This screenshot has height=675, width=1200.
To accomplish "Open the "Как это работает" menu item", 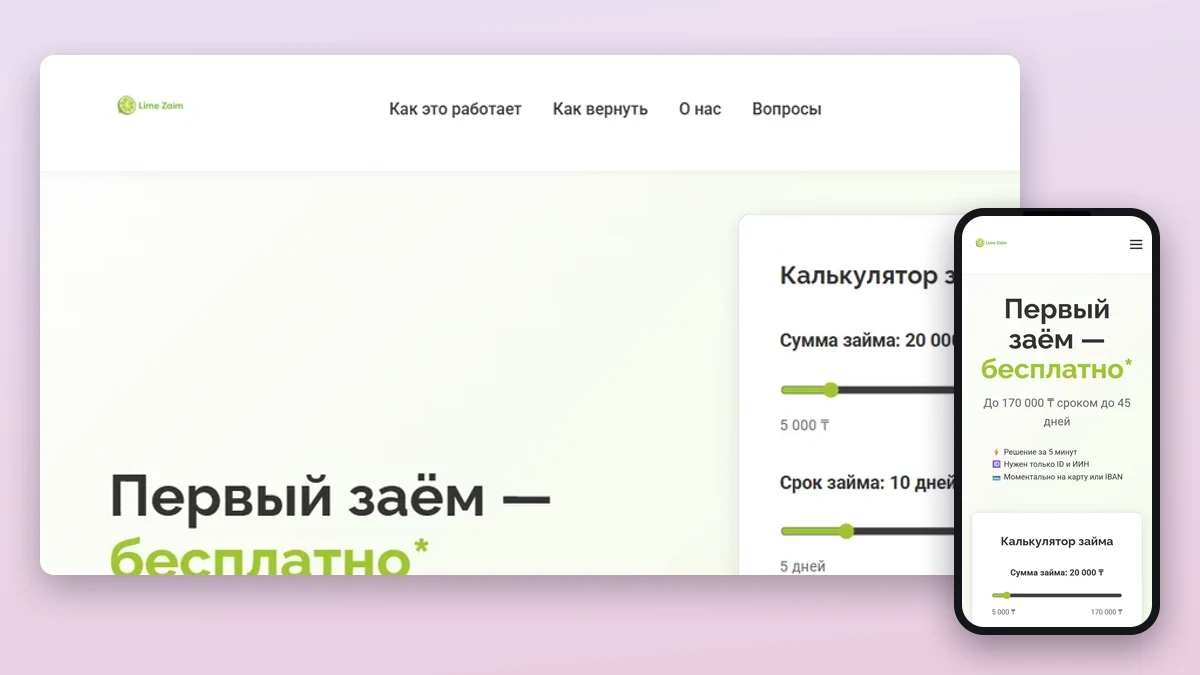I will pos(455,109).
